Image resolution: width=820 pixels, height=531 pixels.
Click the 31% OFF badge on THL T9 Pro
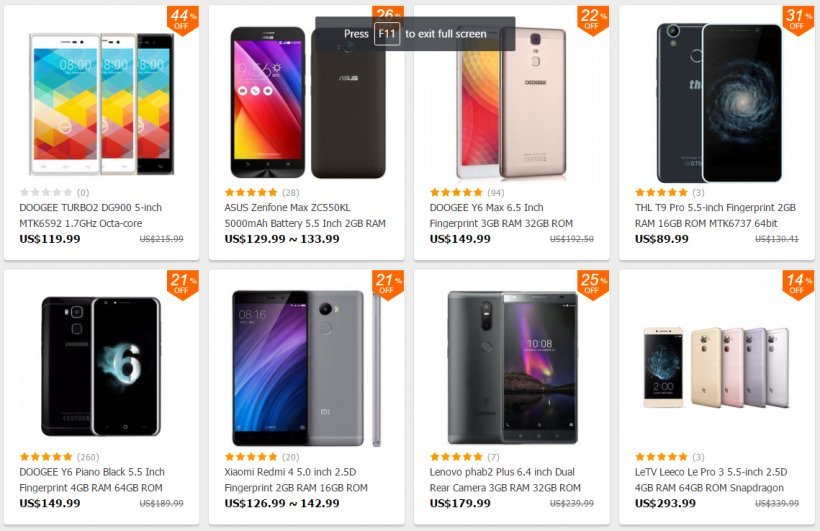[798, 20]
